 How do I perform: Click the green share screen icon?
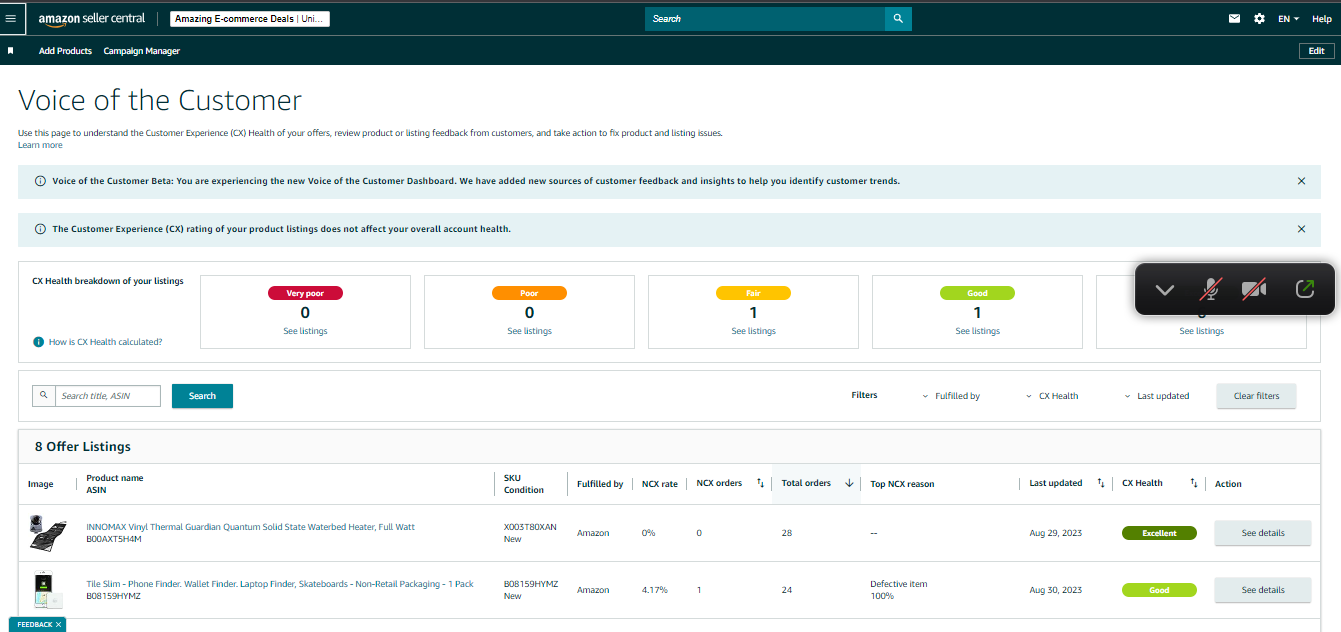(x=1304, y=289)
